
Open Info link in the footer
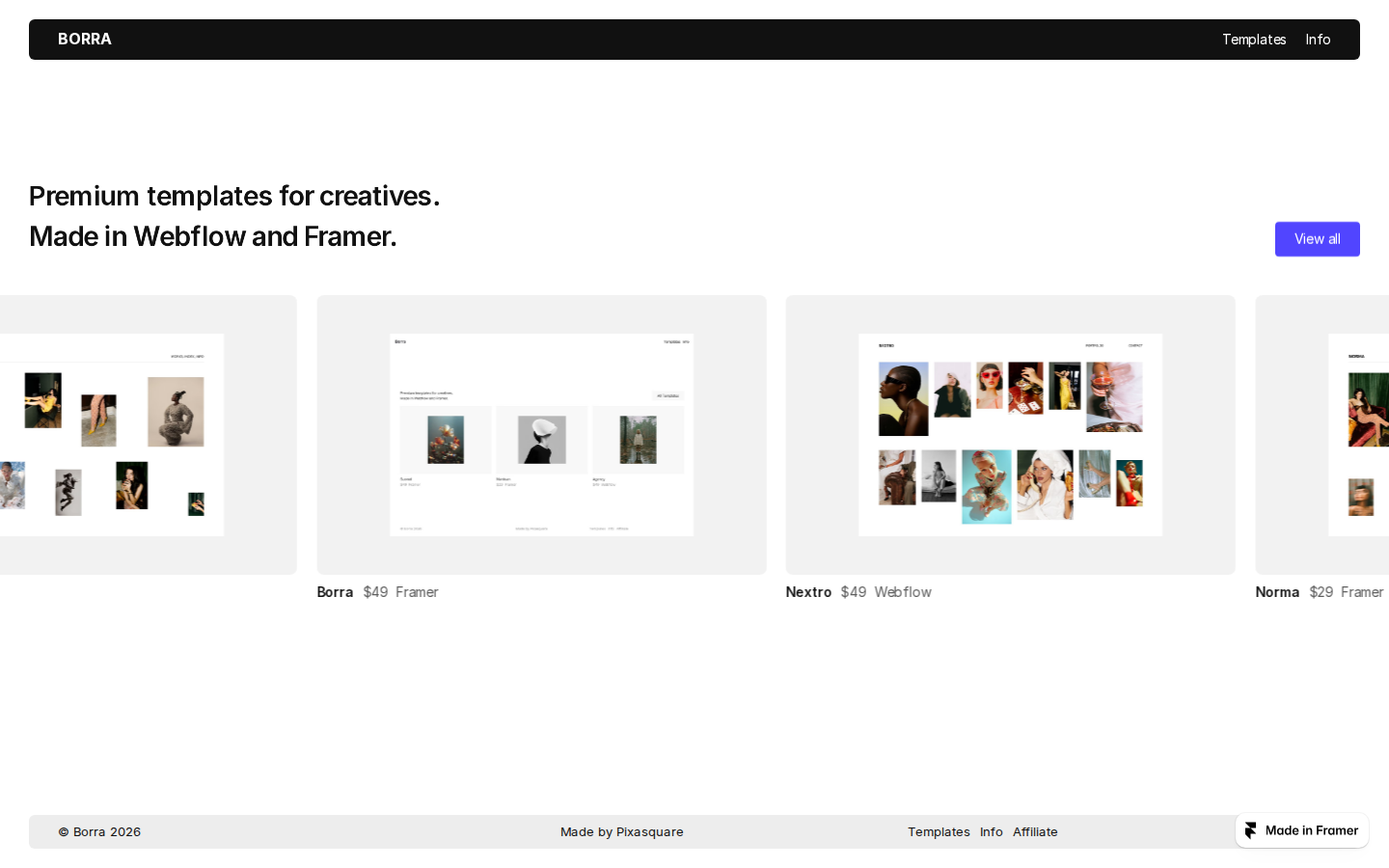tap(992, 831)
